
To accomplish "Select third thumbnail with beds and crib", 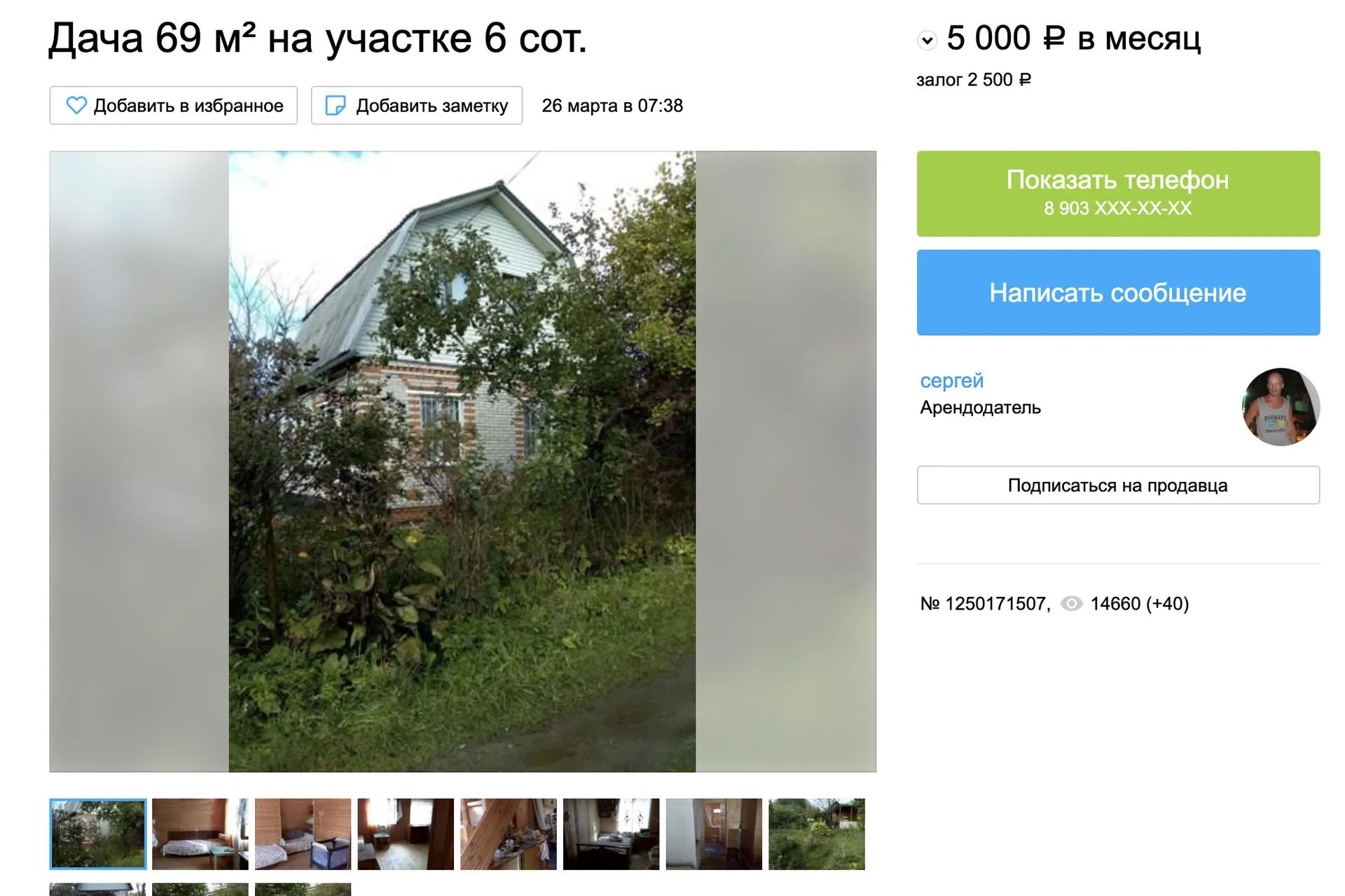I will coord(303,834).
